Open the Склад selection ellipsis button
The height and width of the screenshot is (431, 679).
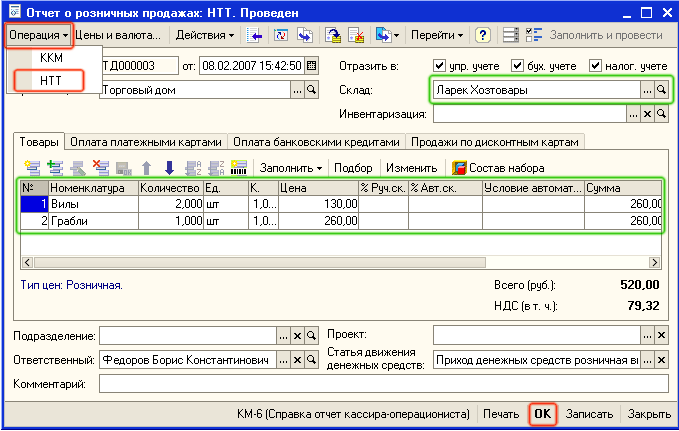tap(647, 90)
